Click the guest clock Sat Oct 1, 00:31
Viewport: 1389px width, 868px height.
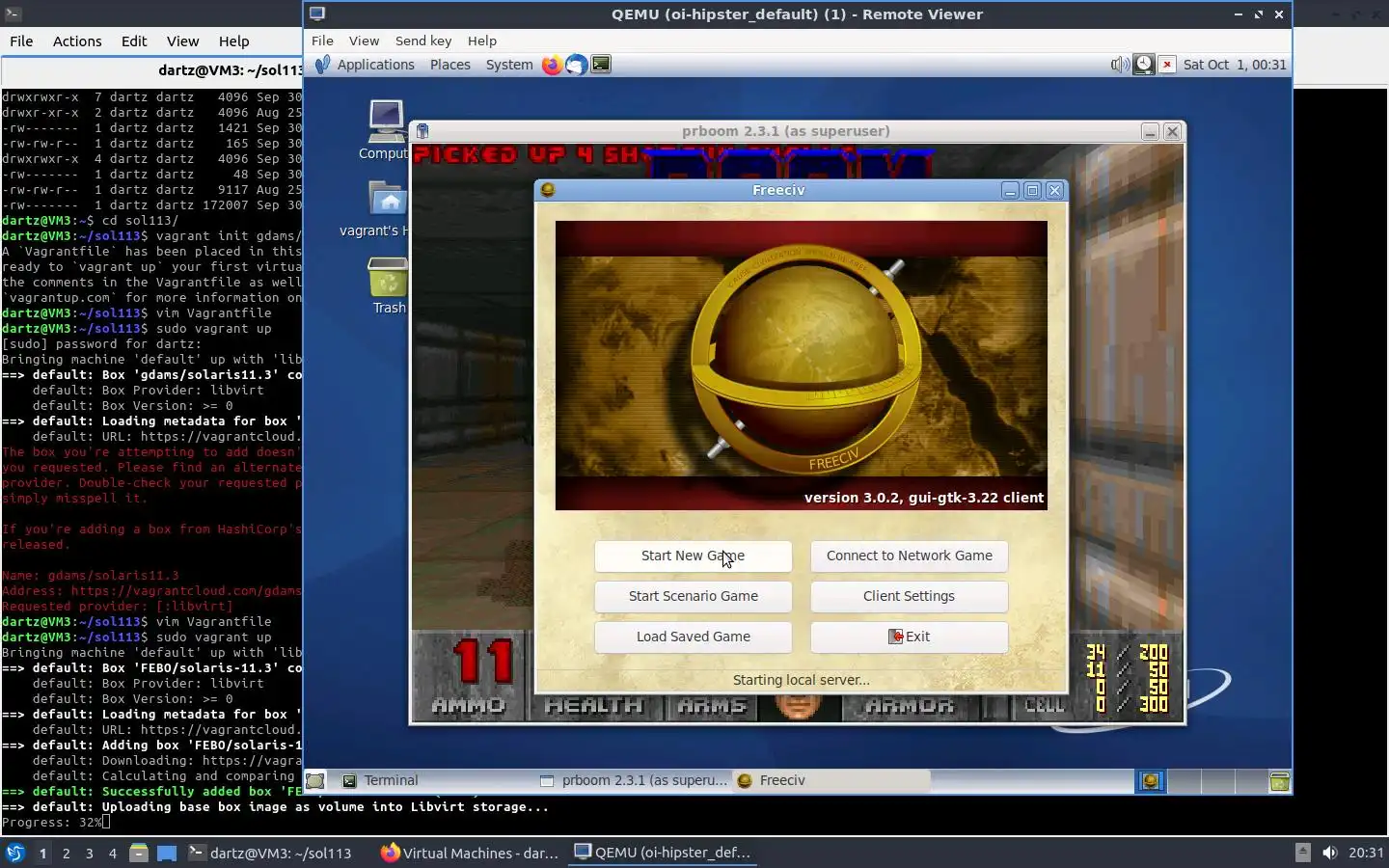click(x=1235, y=65)
